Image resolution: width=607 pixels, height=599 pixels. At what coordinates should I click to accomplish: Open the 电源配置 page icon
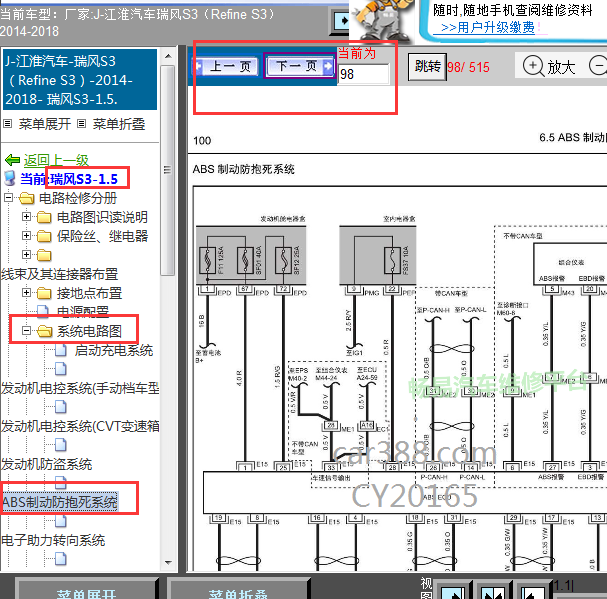coord(43,311)
